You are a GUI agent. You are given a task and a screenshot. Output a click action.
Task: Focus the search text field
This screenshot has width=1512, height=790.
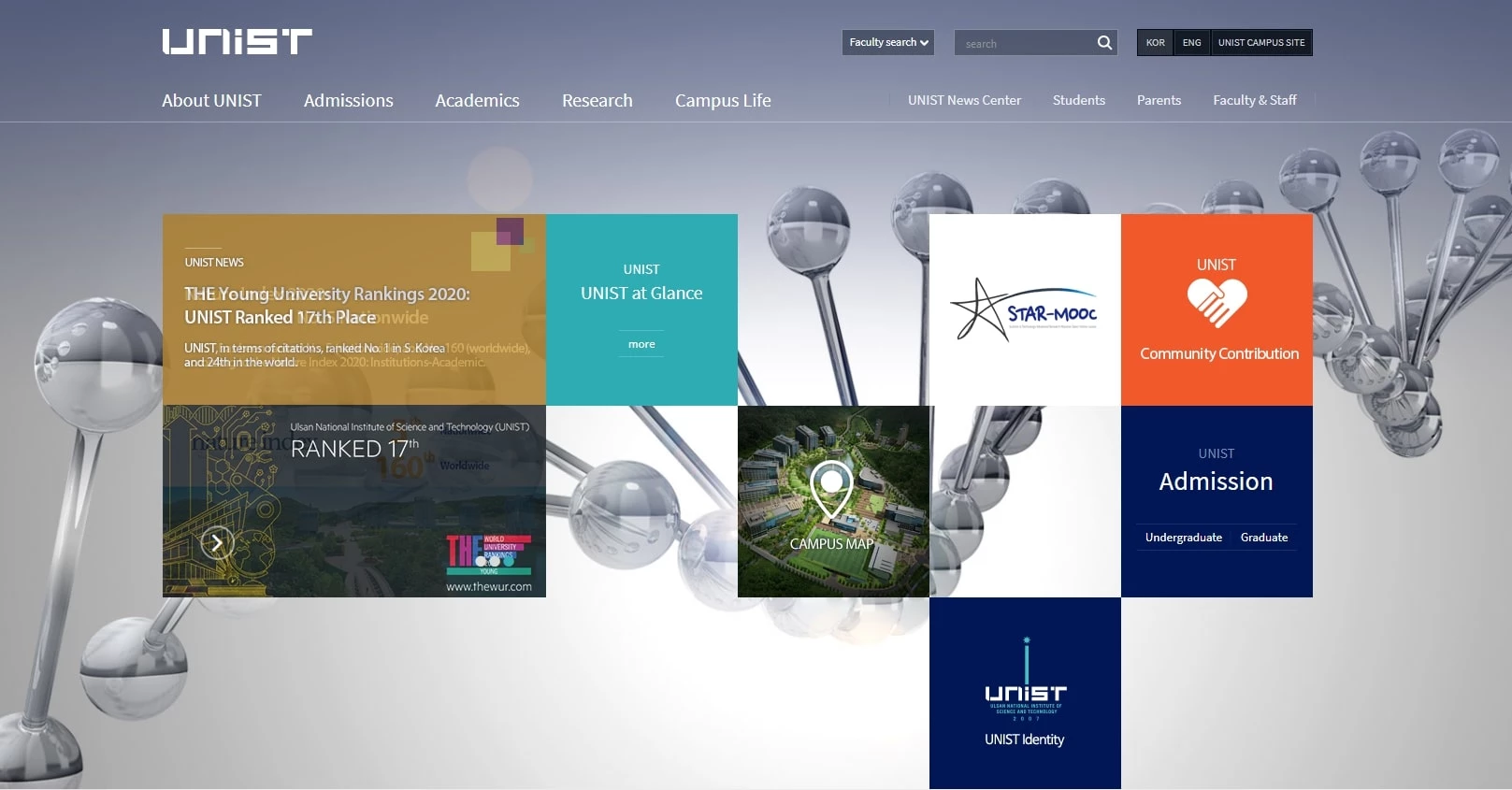1026,43
